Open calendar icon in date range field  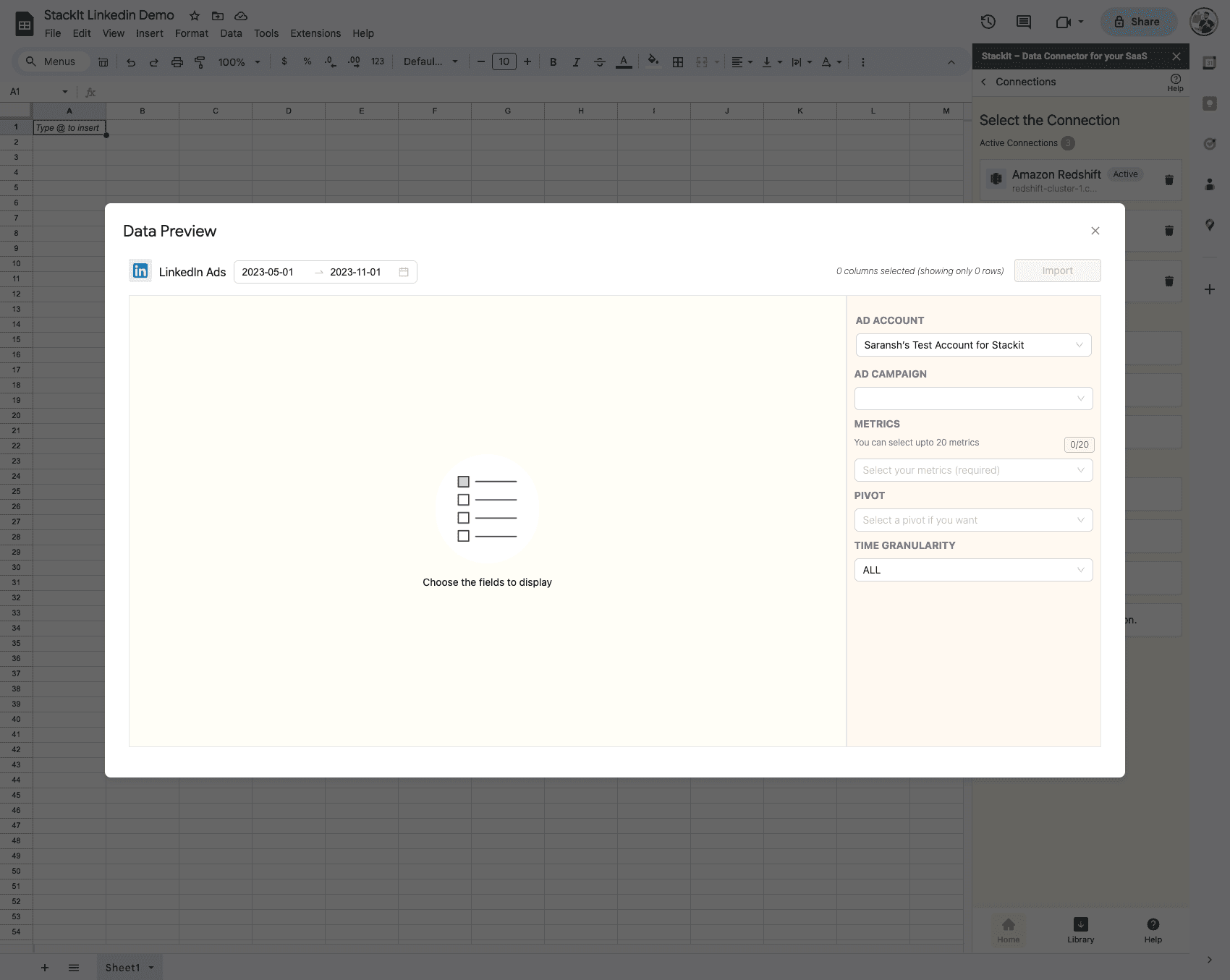tap(404, 272)
